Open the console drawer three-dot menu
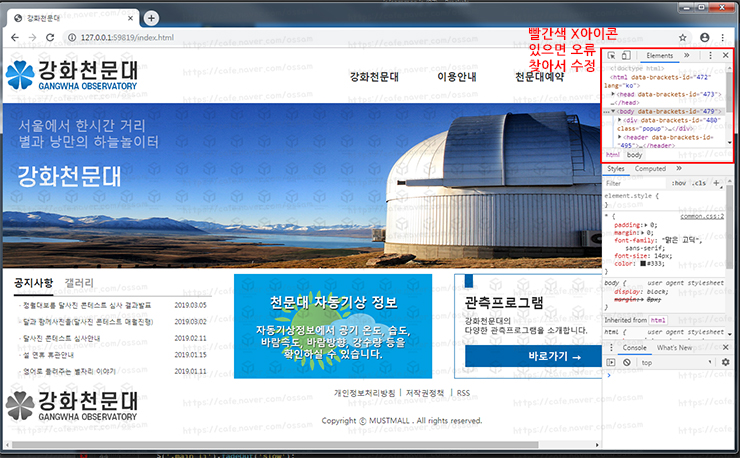The image size is (740, 458). (x=611, y=348)
